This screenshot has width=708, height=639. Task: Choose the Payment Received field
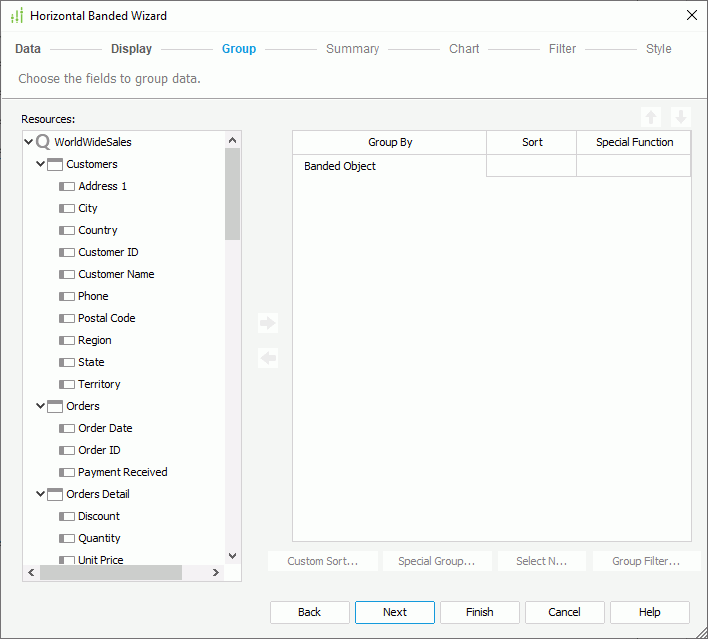pos(122,472)
